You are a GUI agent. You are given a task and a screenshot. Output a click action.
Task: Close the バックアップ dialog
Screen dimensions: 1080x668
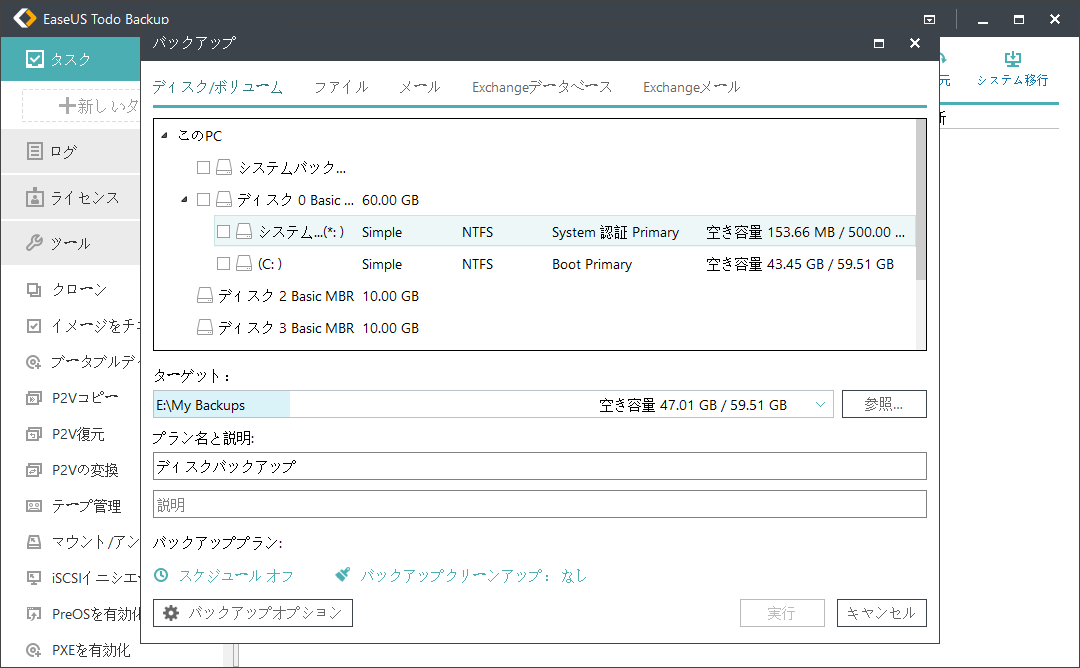pyautogui.click(x=915, y=43)
